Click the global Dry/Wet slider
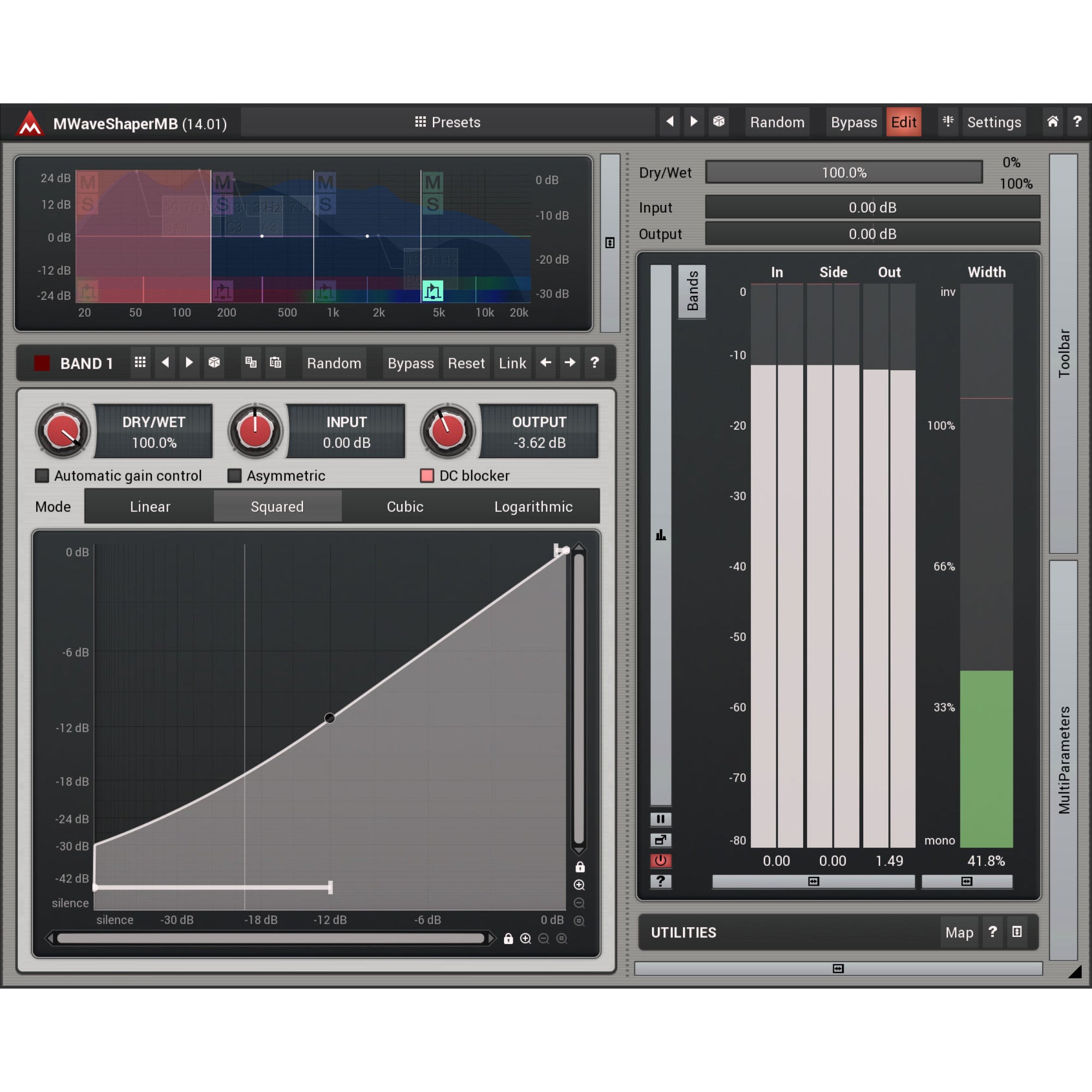The height and width of the screenshot is (1092, 1092). click(x=844, y=173)
